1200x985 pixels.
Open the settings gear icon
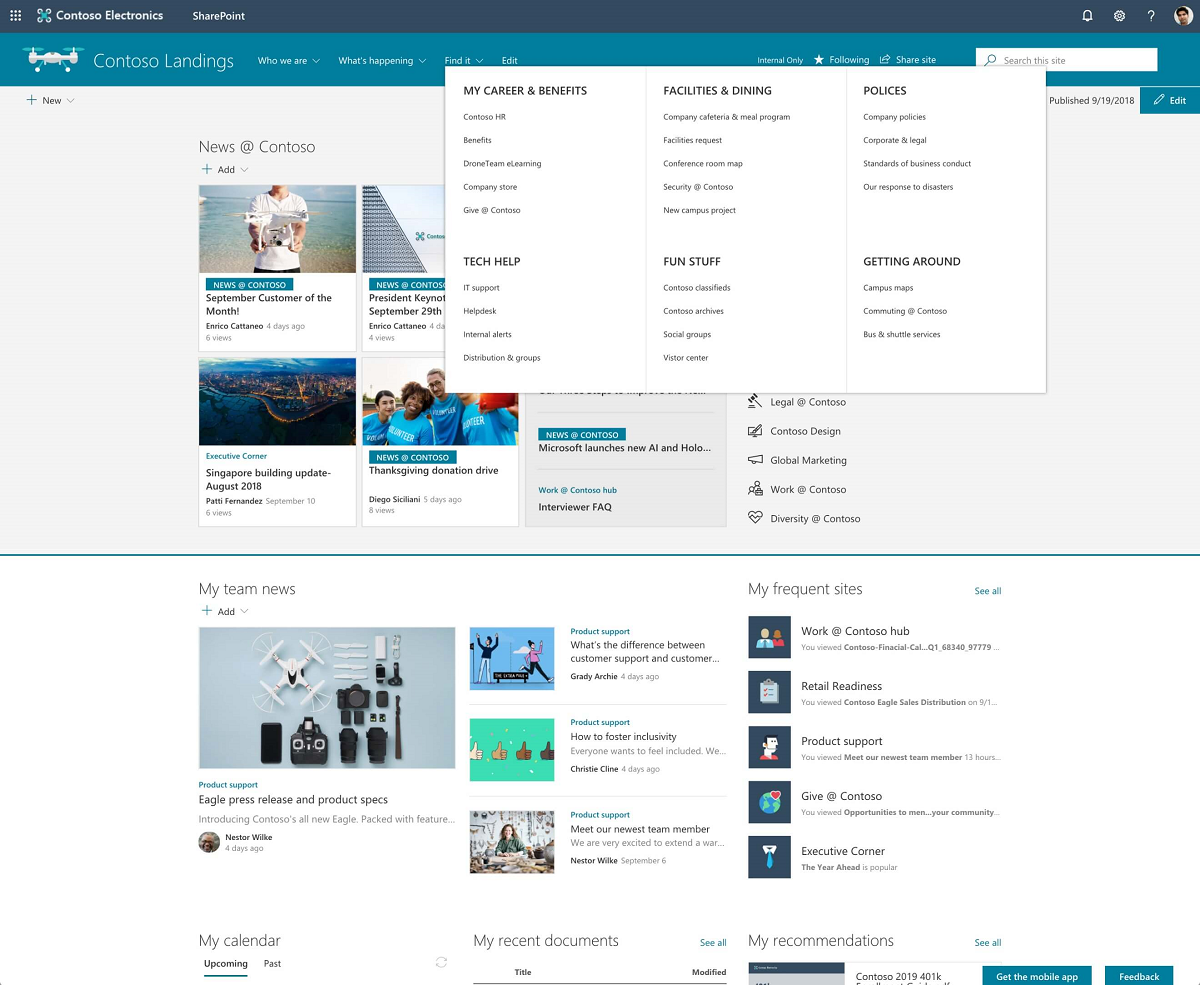tap(1119, 16)
